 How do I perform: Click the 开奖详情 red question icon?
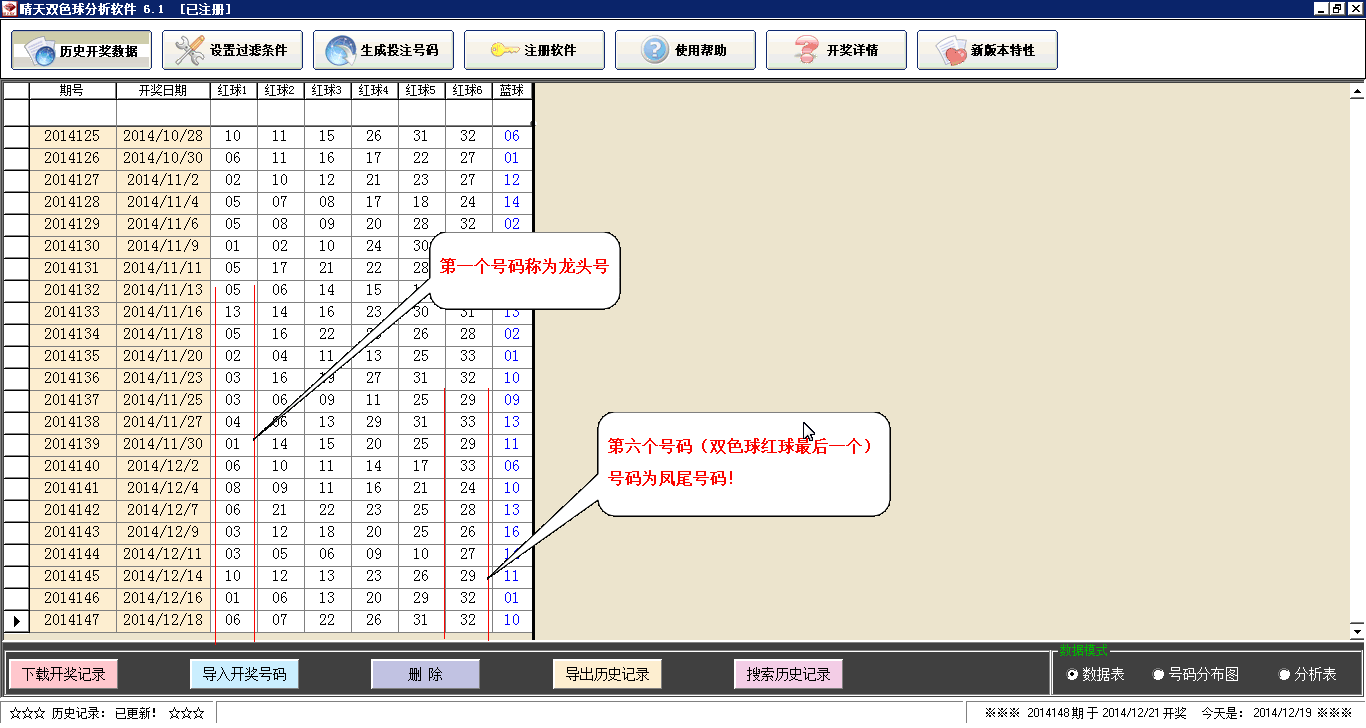(806, 50)
